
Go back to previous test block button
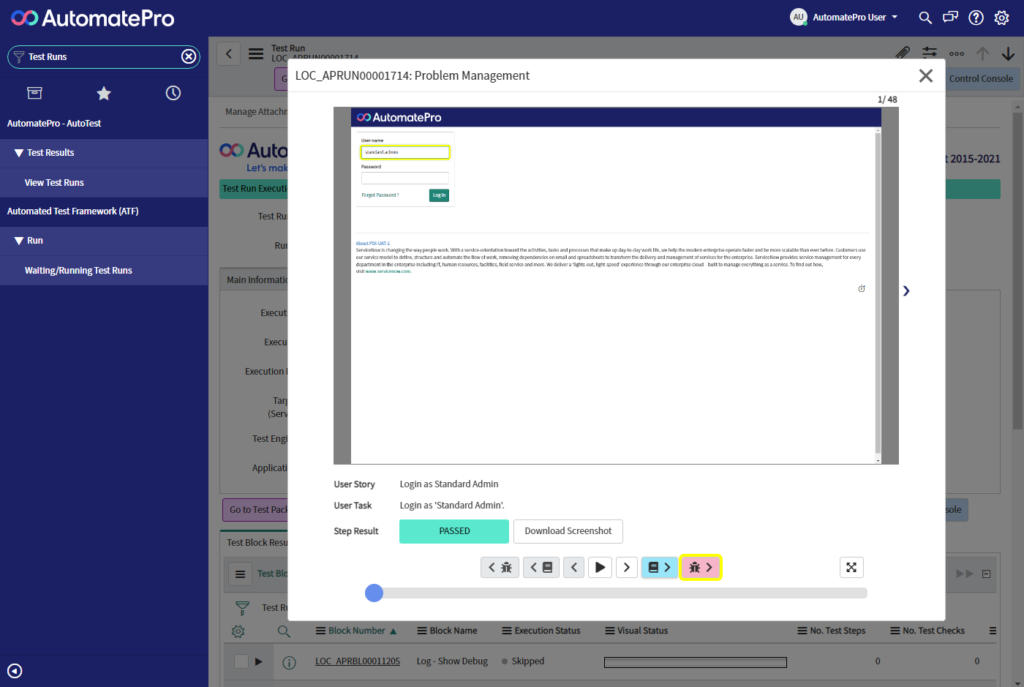[x=541, y=568]
